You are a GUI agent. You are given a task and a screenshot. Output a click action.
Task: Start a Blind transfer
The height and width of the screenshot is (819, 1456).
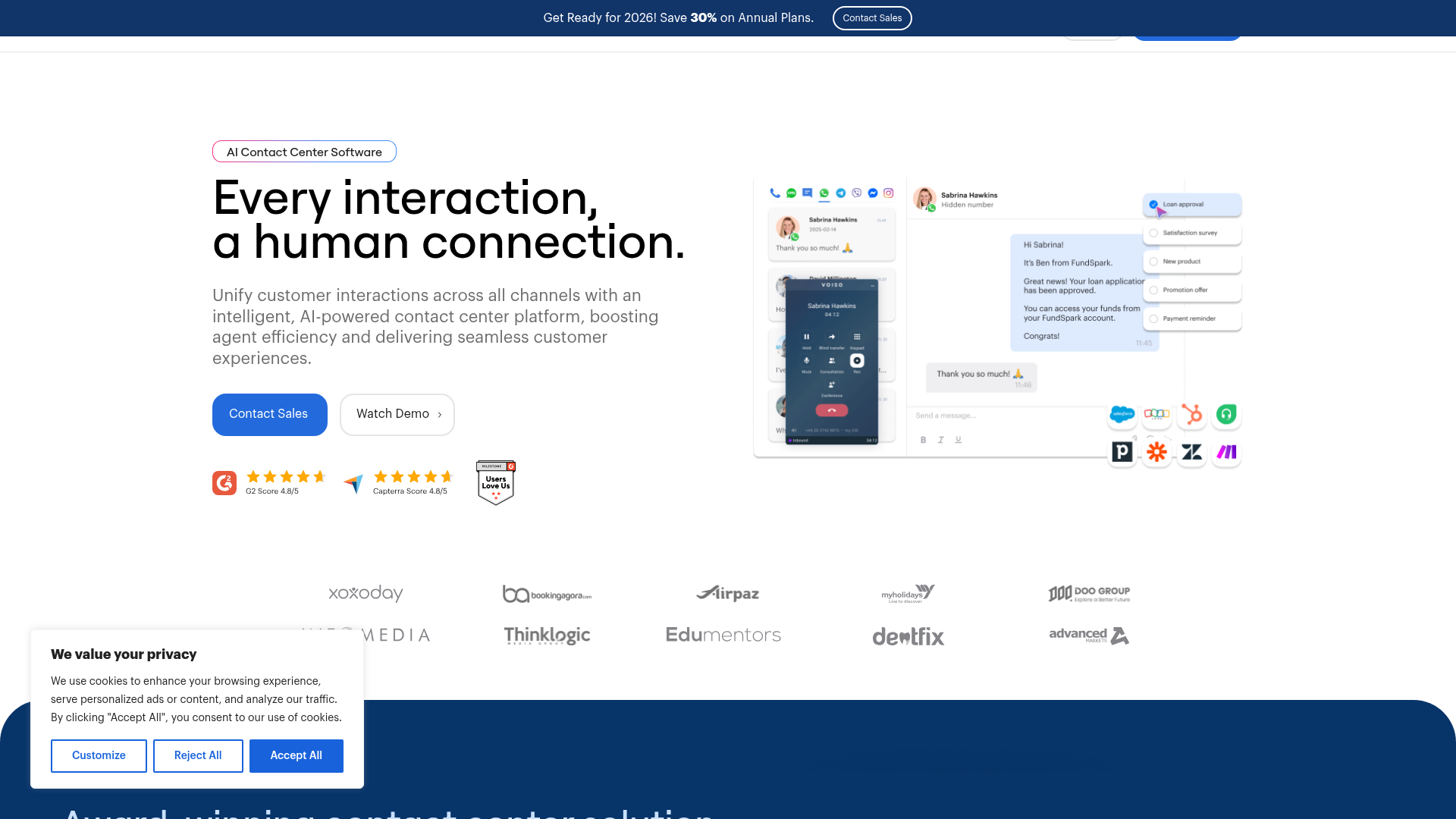(x=832, y=337)
